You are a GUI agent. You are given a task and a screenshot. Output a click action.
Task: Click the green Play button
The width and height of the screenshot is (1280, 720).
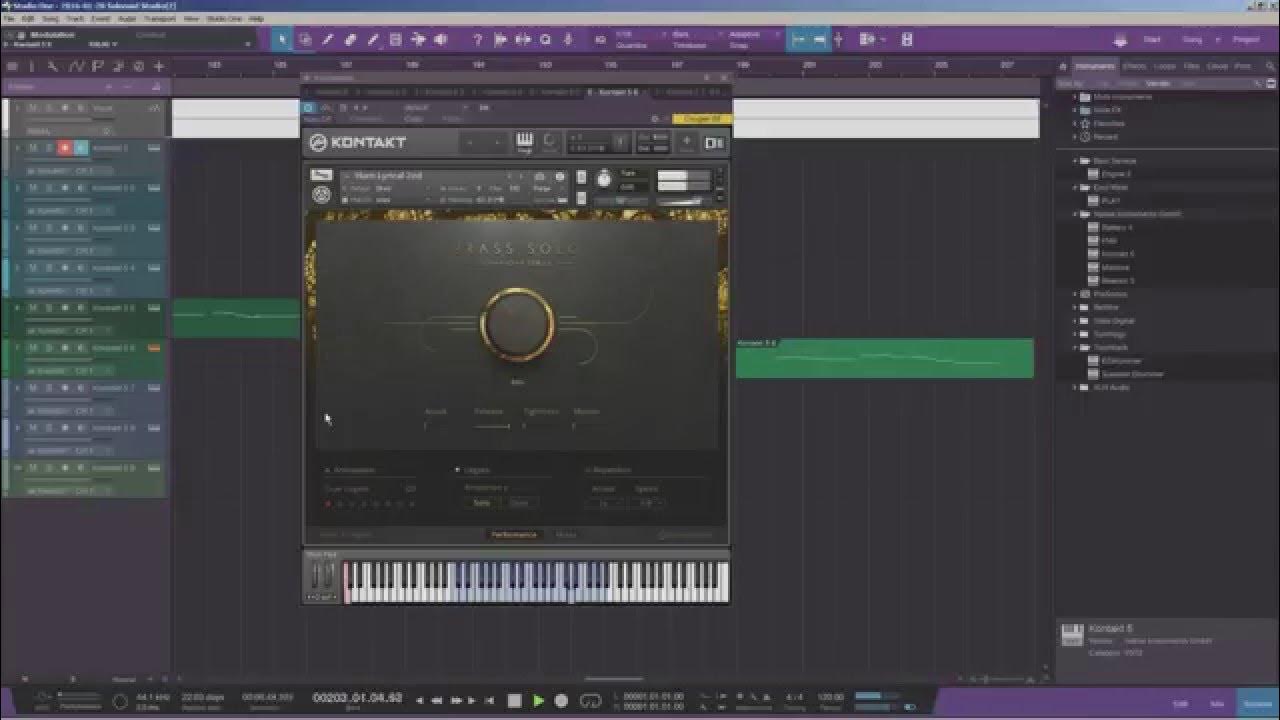point(538,701)
